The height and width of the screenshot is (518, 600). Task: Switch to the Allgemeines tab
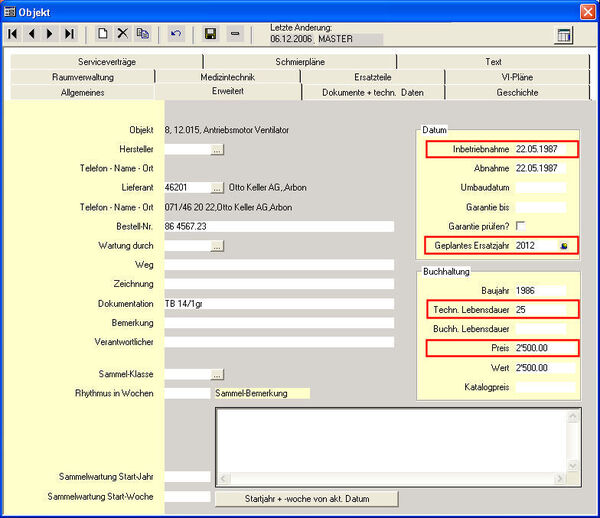82,92
